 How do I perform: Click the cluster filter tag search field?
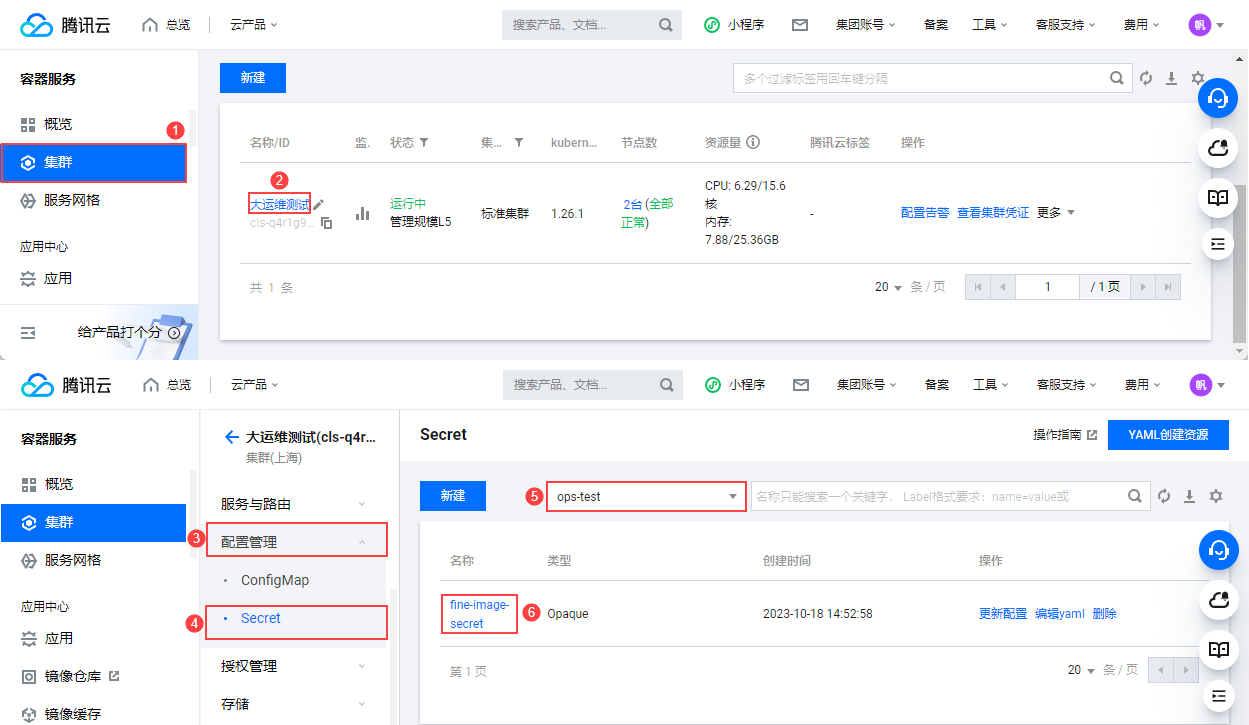point(920,78)
